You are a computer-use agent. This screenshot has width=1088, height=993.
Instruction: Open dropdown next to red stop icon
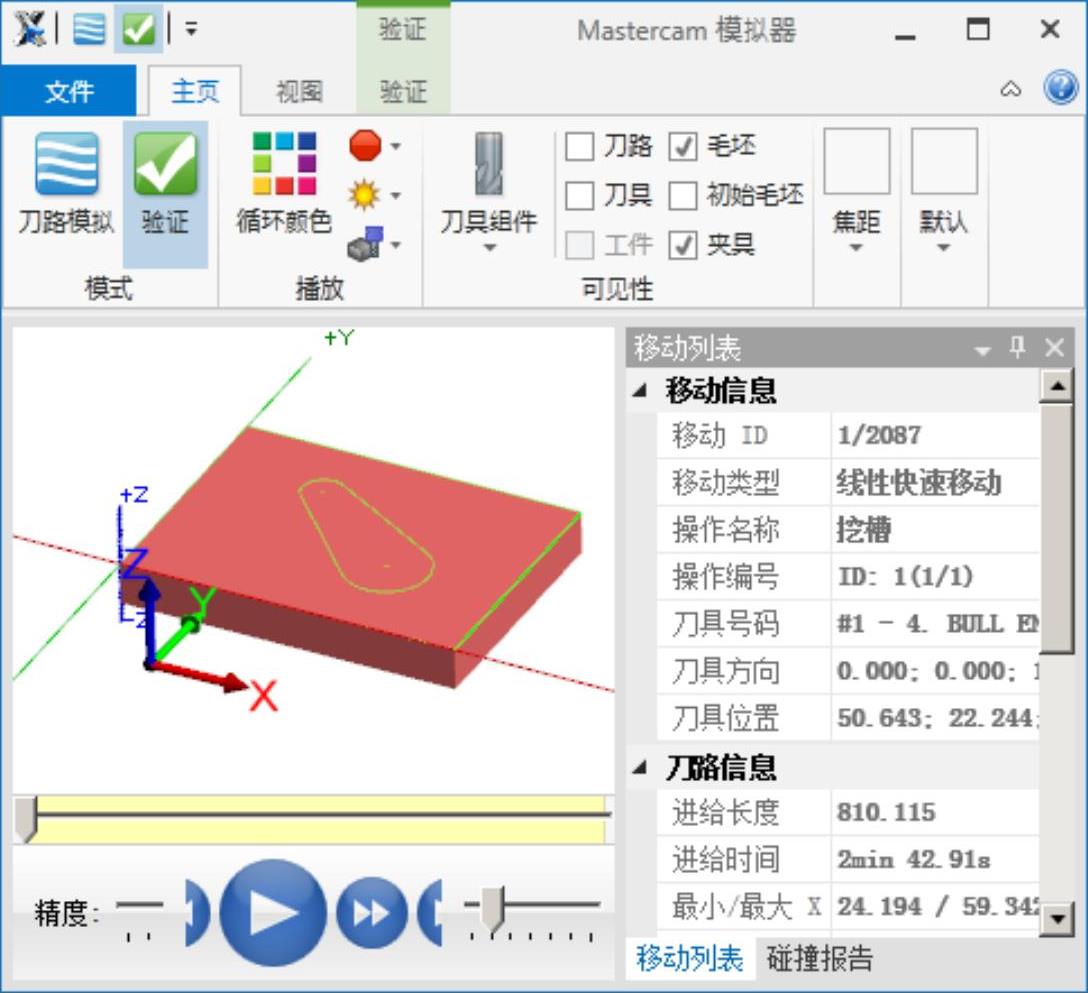click(396, 146)
